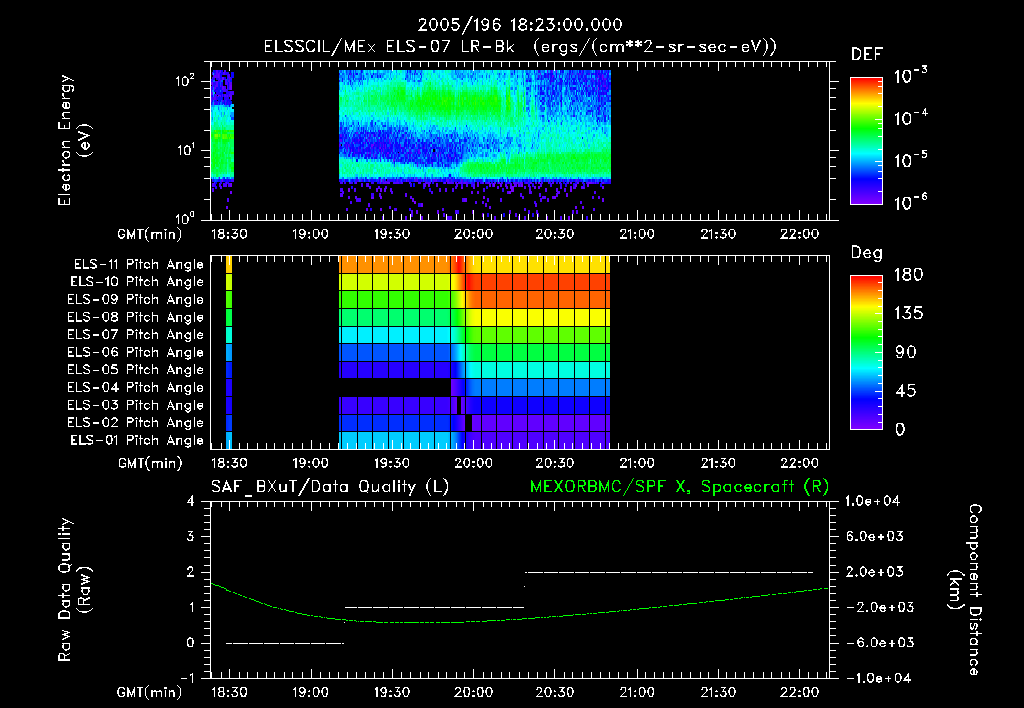Click the 10⁰ tick on electron energy axis
Image resolution: width=1024 pixels, height=708 pixels.
pyautogui.click(x=185, y=217)
